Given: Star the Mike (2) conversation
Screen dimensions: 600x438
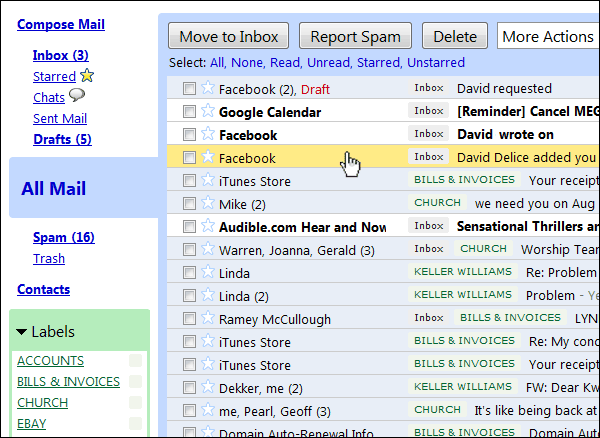Looking at the screenshot, I should (x=208, y=203).
